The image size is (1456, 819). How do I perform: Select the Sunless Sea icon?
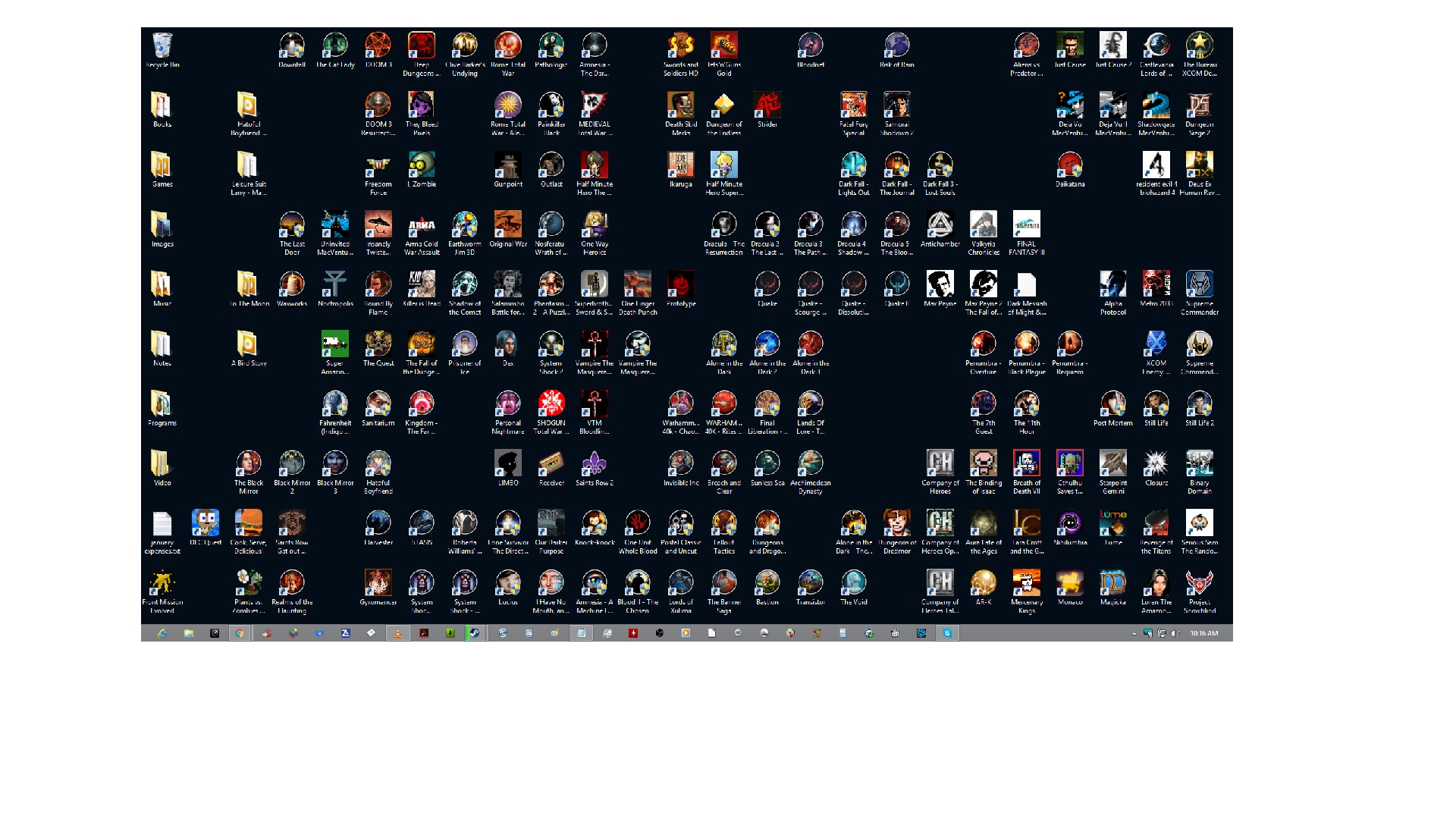pyautogui.click(x=767, y=469)
